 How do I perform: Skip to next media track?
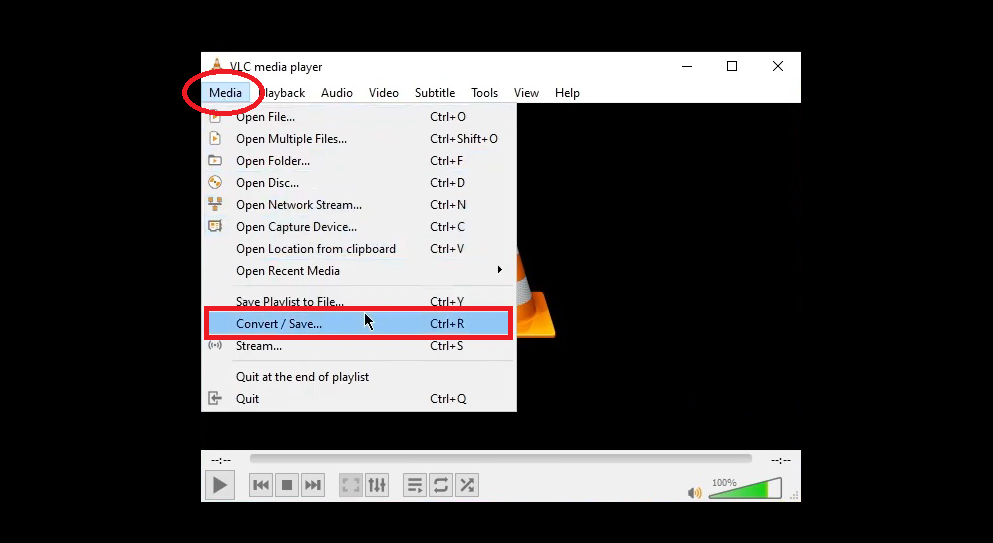pyautogui.click(x=313, y=485)
